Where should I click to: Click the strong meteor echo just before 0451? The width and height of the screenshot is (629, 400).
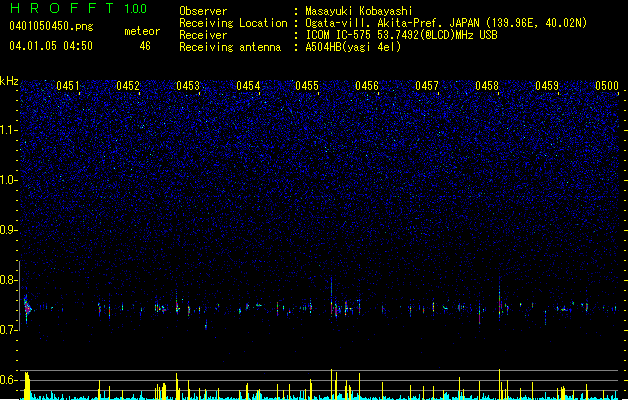[27, 308]
